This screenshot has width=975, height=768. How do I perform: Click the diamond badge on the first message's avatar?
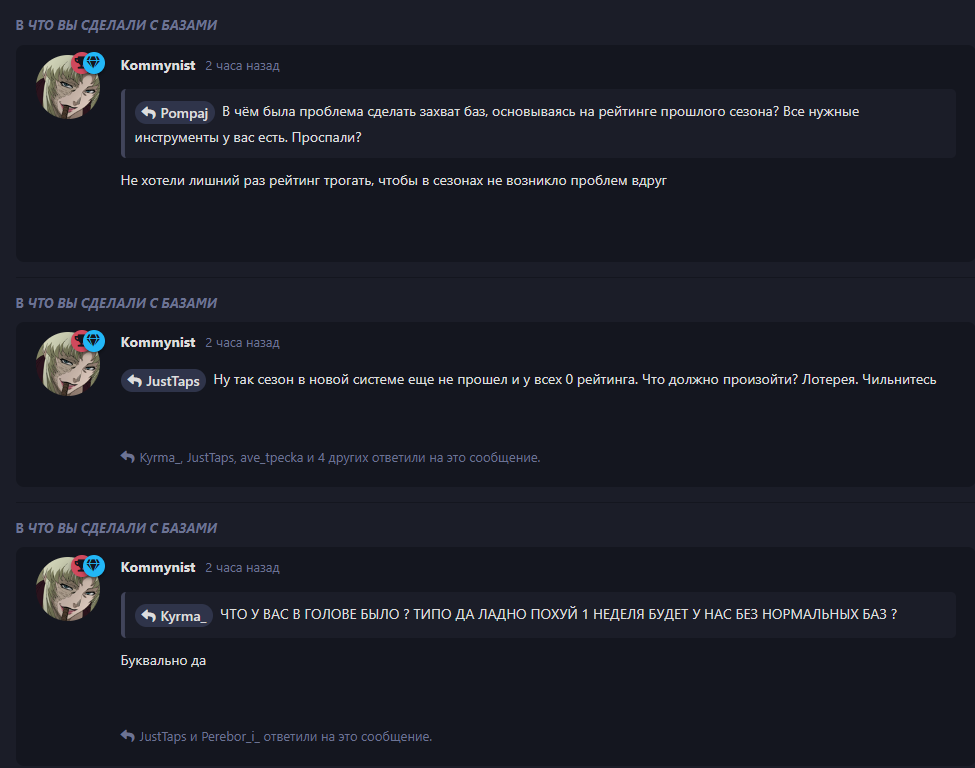pos(94,63)
